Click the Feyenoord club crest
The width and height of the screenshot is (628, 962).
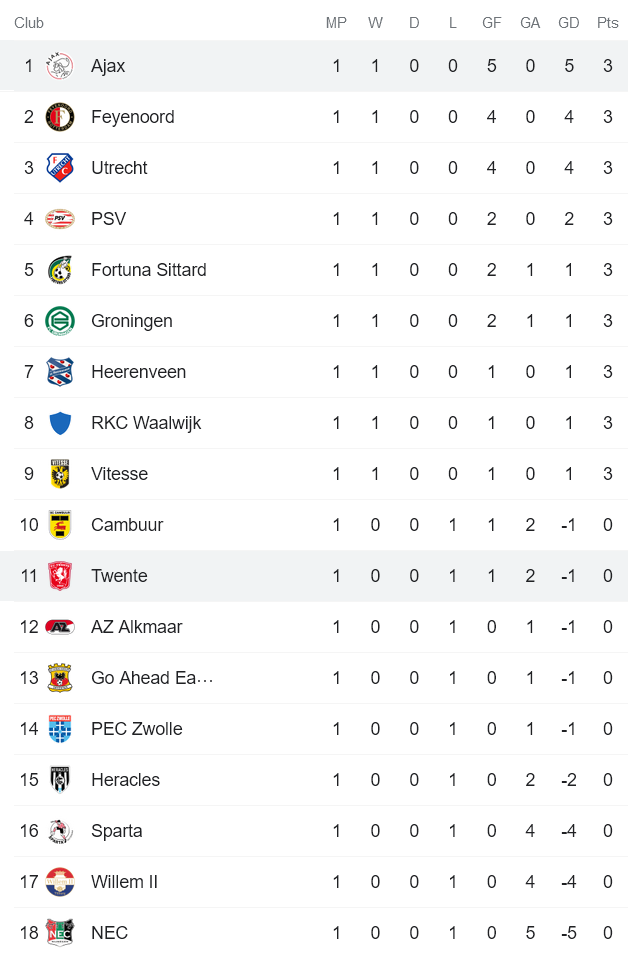point(59,117)
